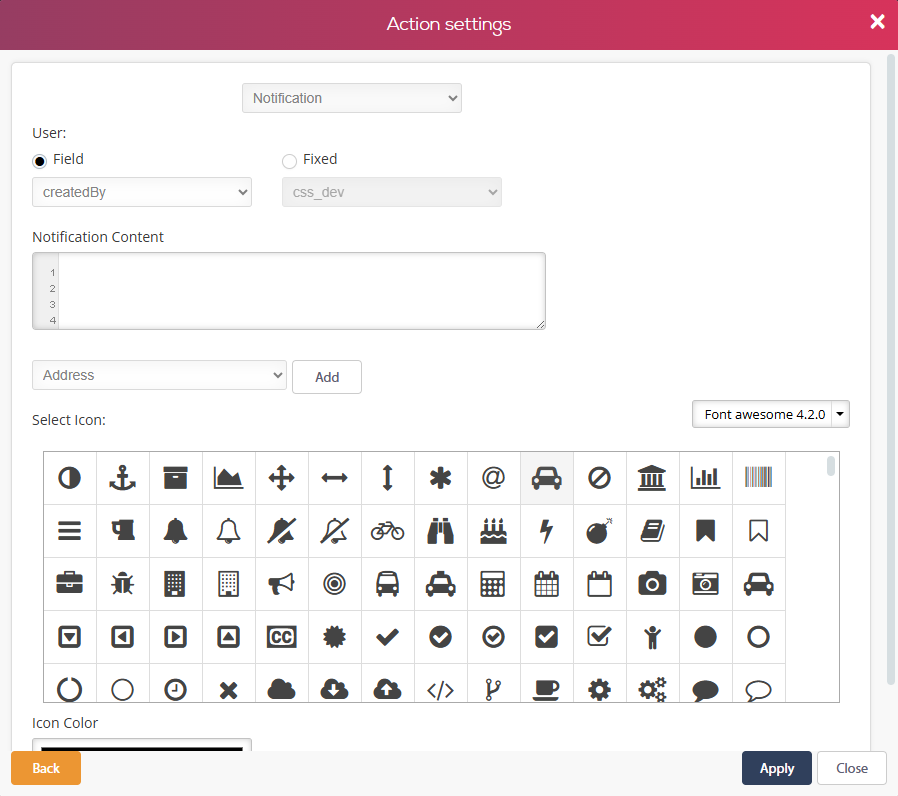Click the black Icon Color swatch
This screenshot has height=796, width=898.
coord(142,746)
